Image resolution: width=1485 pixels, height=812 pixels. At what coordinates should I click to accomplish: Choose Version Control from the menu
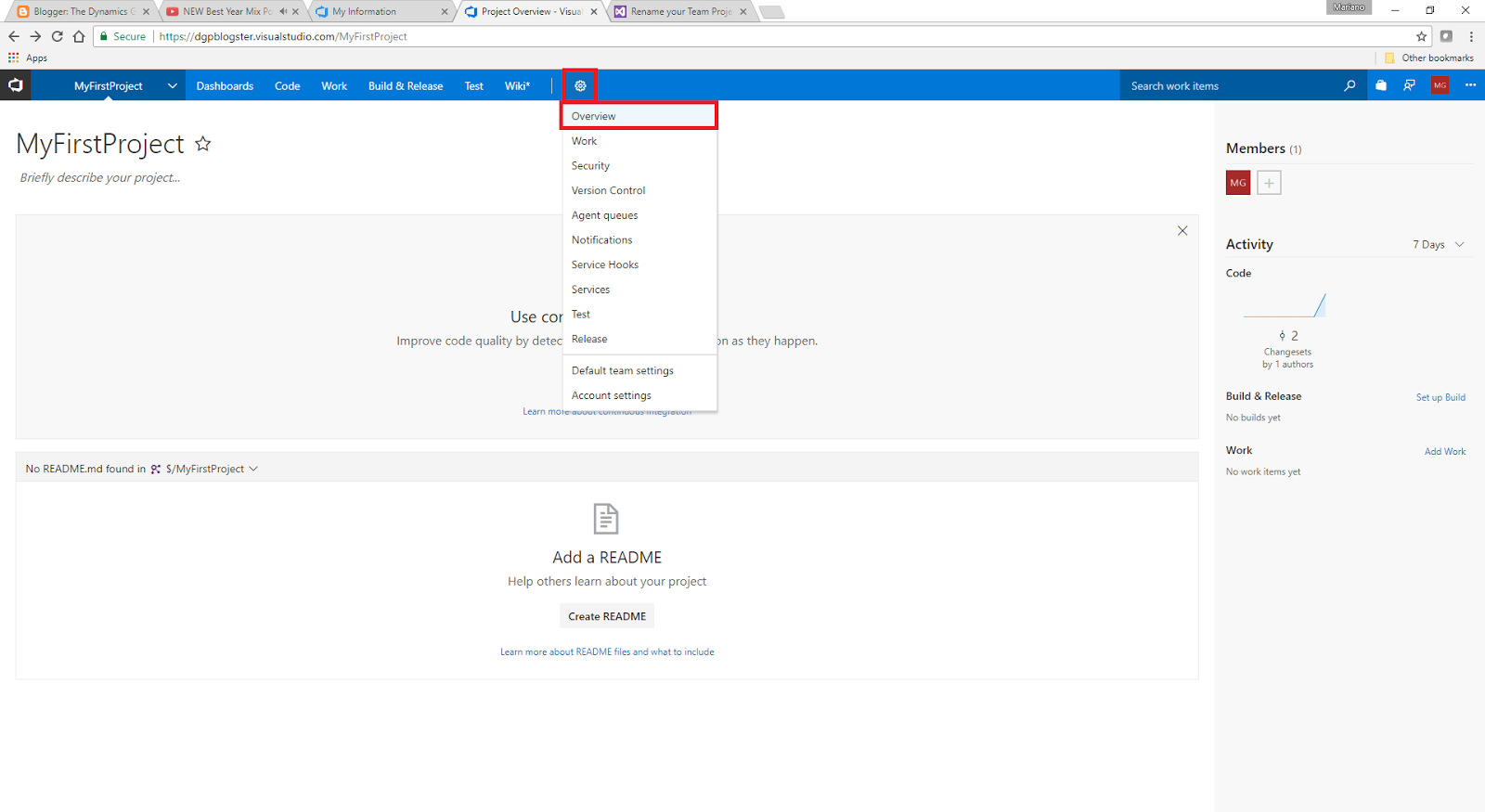pos(639,190)
